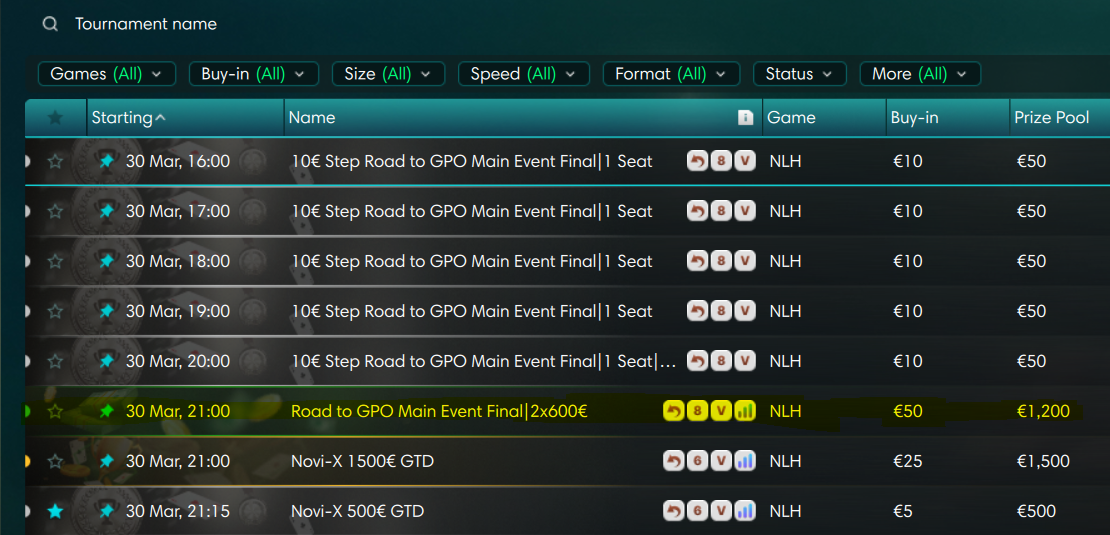The width and height of the screenshot is (1110, 535).
Task: Click the 8-max icon on the 19:00 tournament
Action: point(721,311)
